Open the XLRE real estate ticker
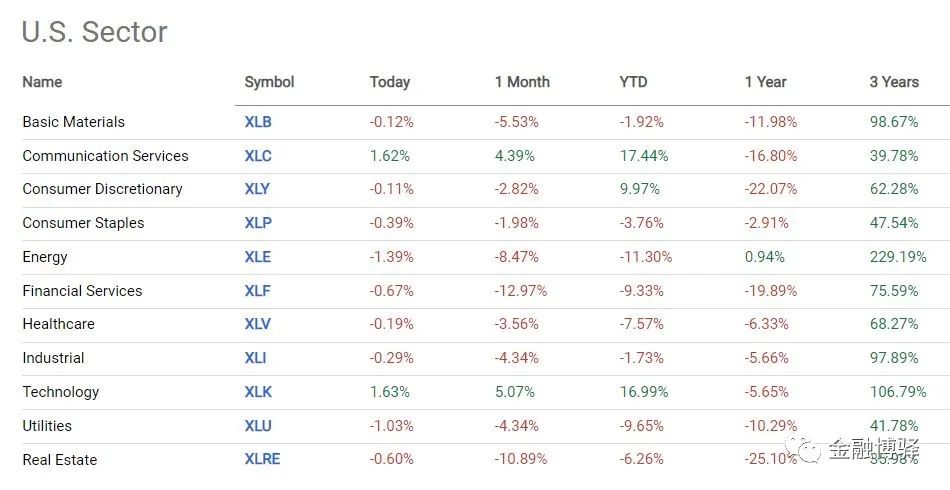Screen dimensions: 950x490 262,460
